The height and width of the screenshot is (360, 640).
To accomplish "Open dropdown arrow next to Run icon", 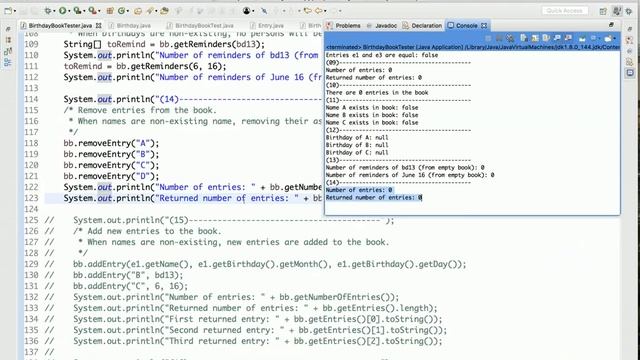I will (x=69, y=11).
